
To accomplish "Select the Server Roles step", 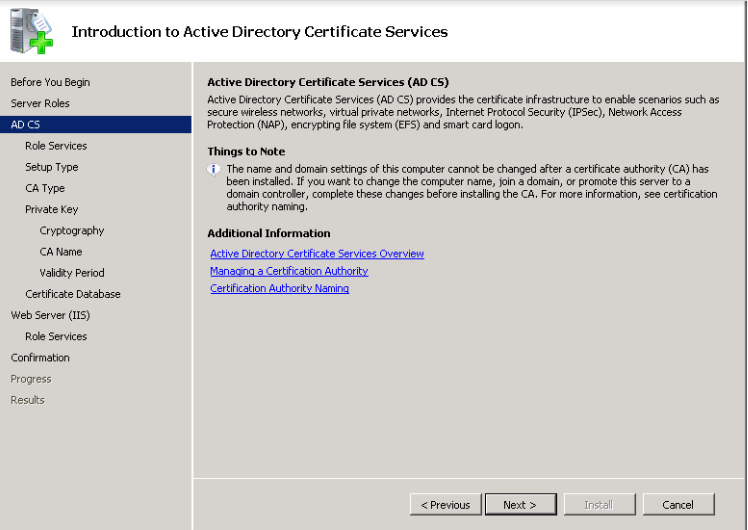I will click(40, 103).
